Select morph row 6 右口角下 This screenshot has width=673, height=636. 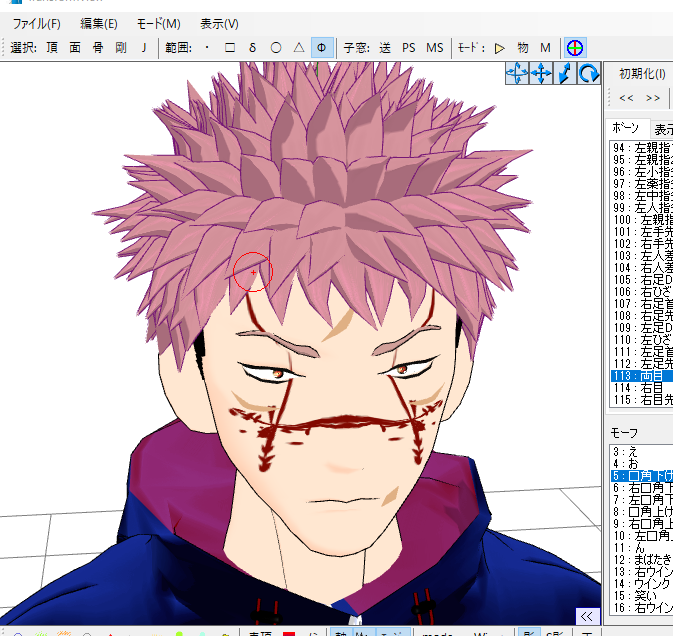(642, 488)
